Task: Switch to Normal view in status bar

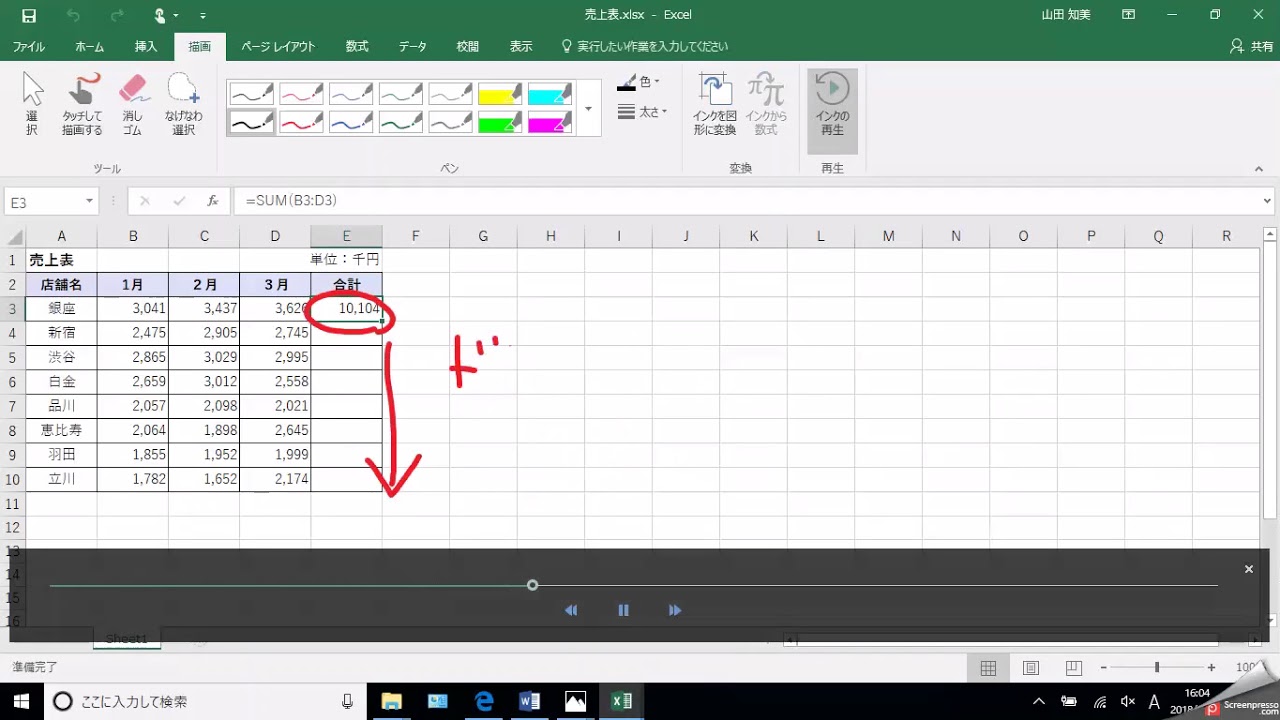Action: pyautogui.click(x=988, y=668)
